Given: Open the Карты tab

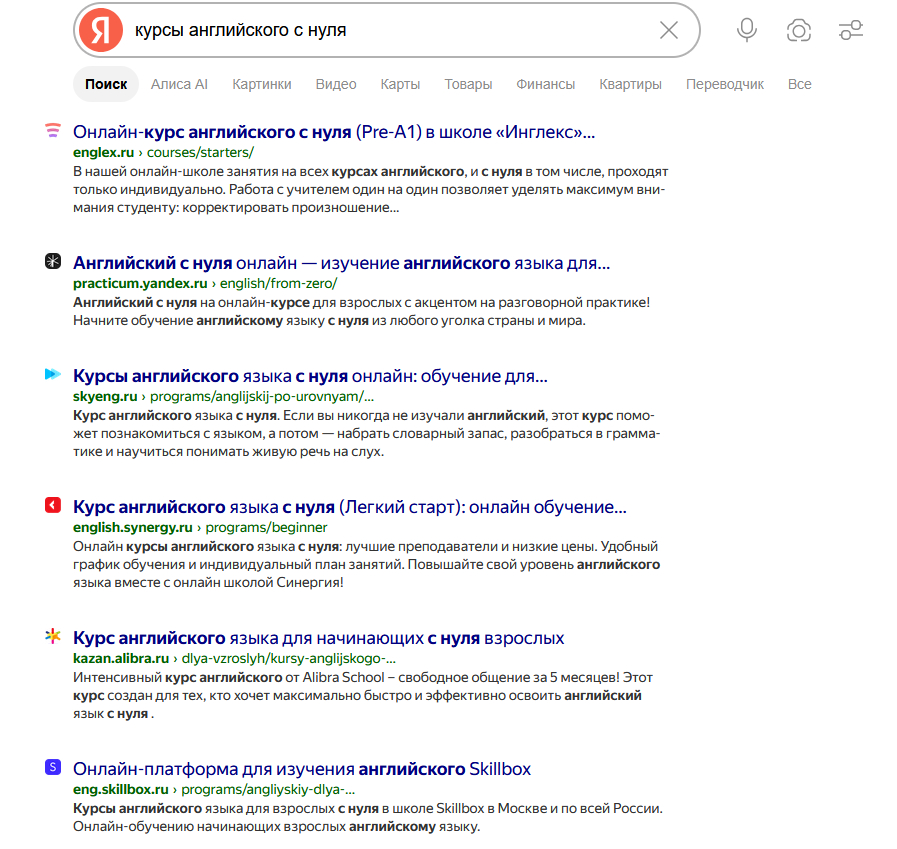Looking at the screenshot, I should point(400,84).
